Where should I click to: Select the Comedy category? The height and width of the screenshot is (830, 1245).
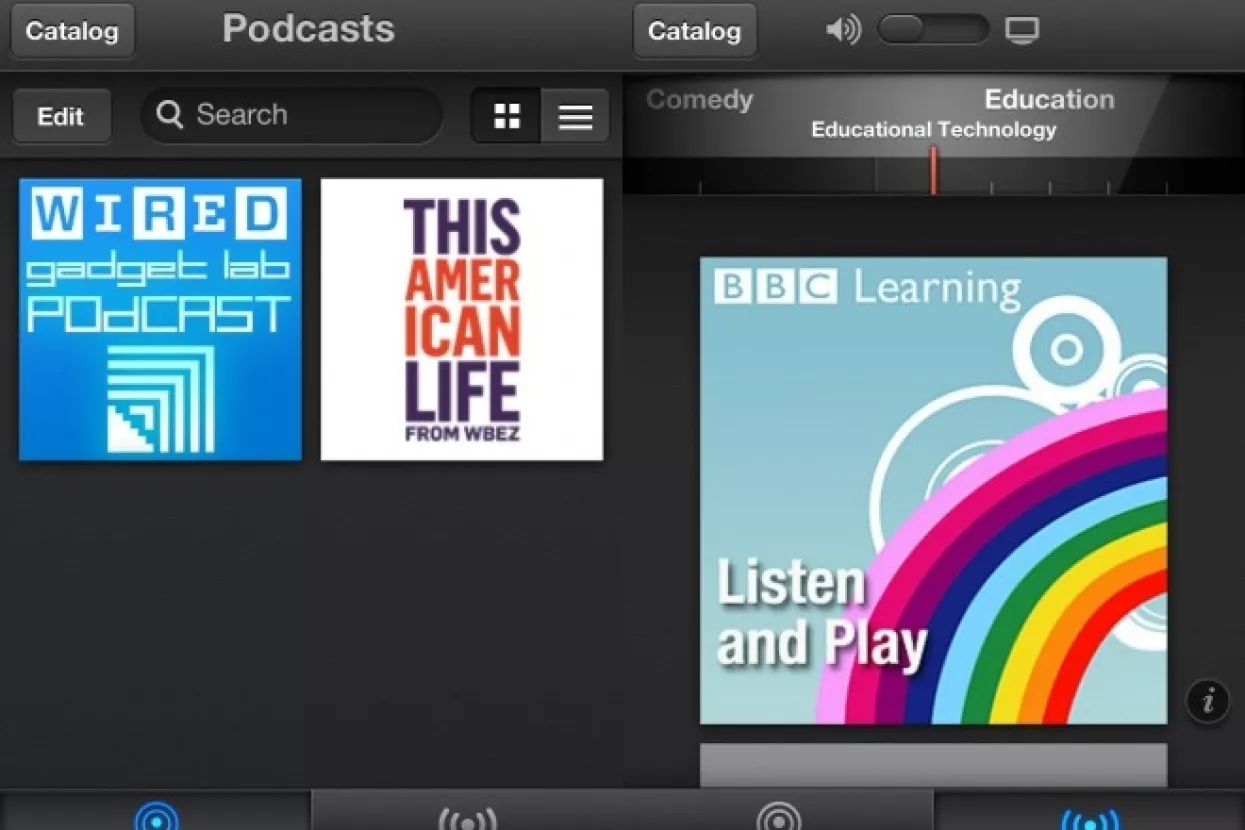click(699, 100)
